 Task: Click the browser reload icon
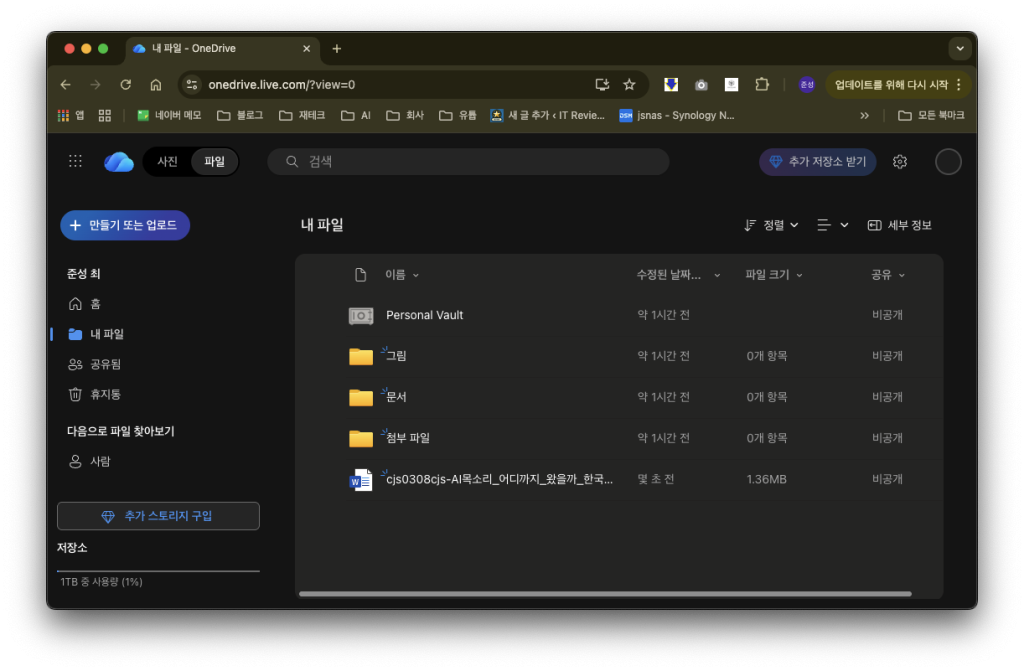pos(126,85)
